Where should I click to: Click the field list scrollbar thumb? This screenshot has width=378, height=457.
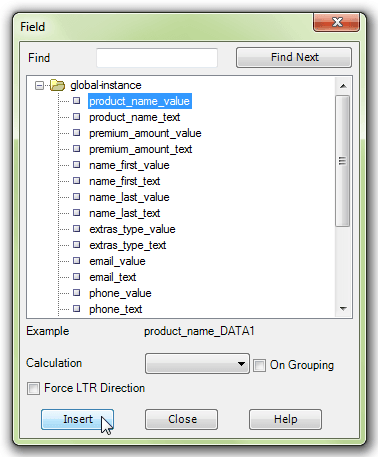[x=343, y=161]
